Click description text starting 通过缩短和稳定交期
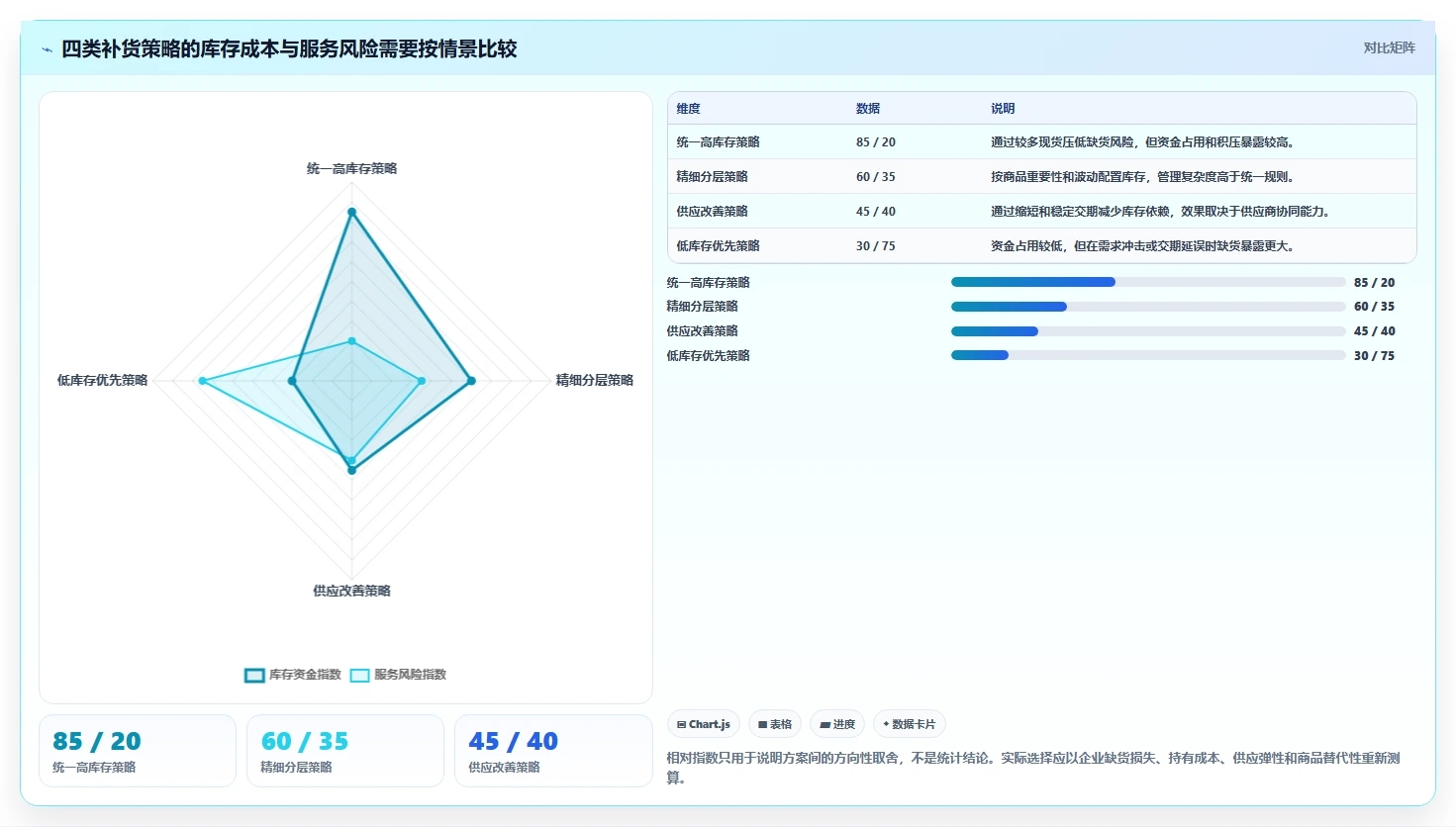Image resolution: width=1456 pixels, height=827 pixels. point(1162,212)
